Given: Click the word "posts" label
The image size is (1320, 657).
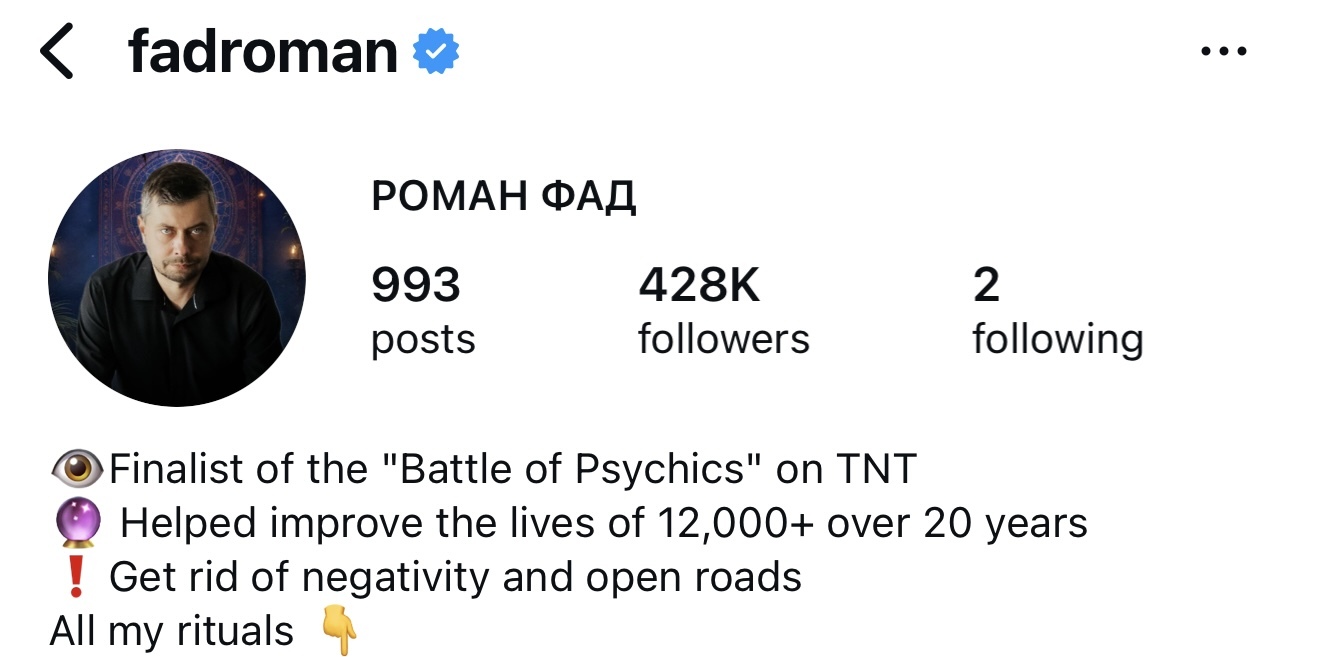Looking at the screenshot, I should pos(423,340).
